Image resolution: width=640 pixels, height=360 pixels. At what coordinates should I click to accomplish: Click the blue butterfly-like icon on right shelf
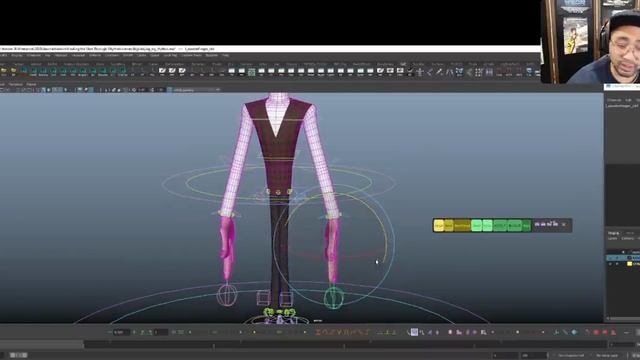[x=459, y=72]
